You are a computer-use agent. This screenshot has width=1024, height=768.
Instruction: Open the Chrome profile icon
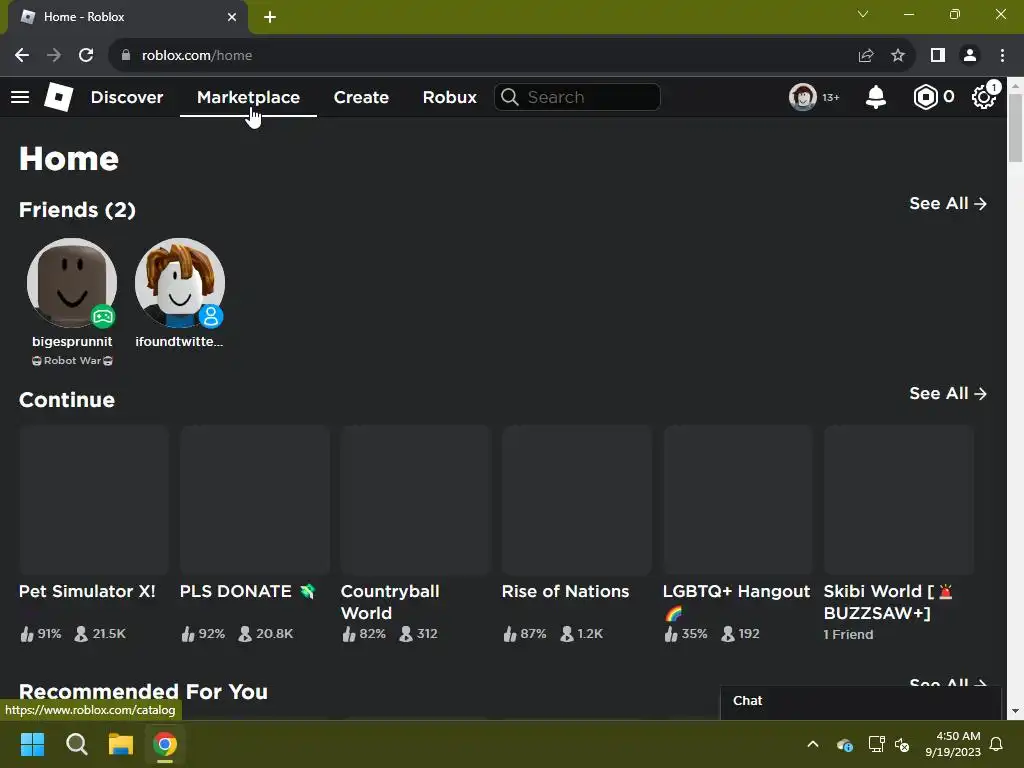(970, 56)
